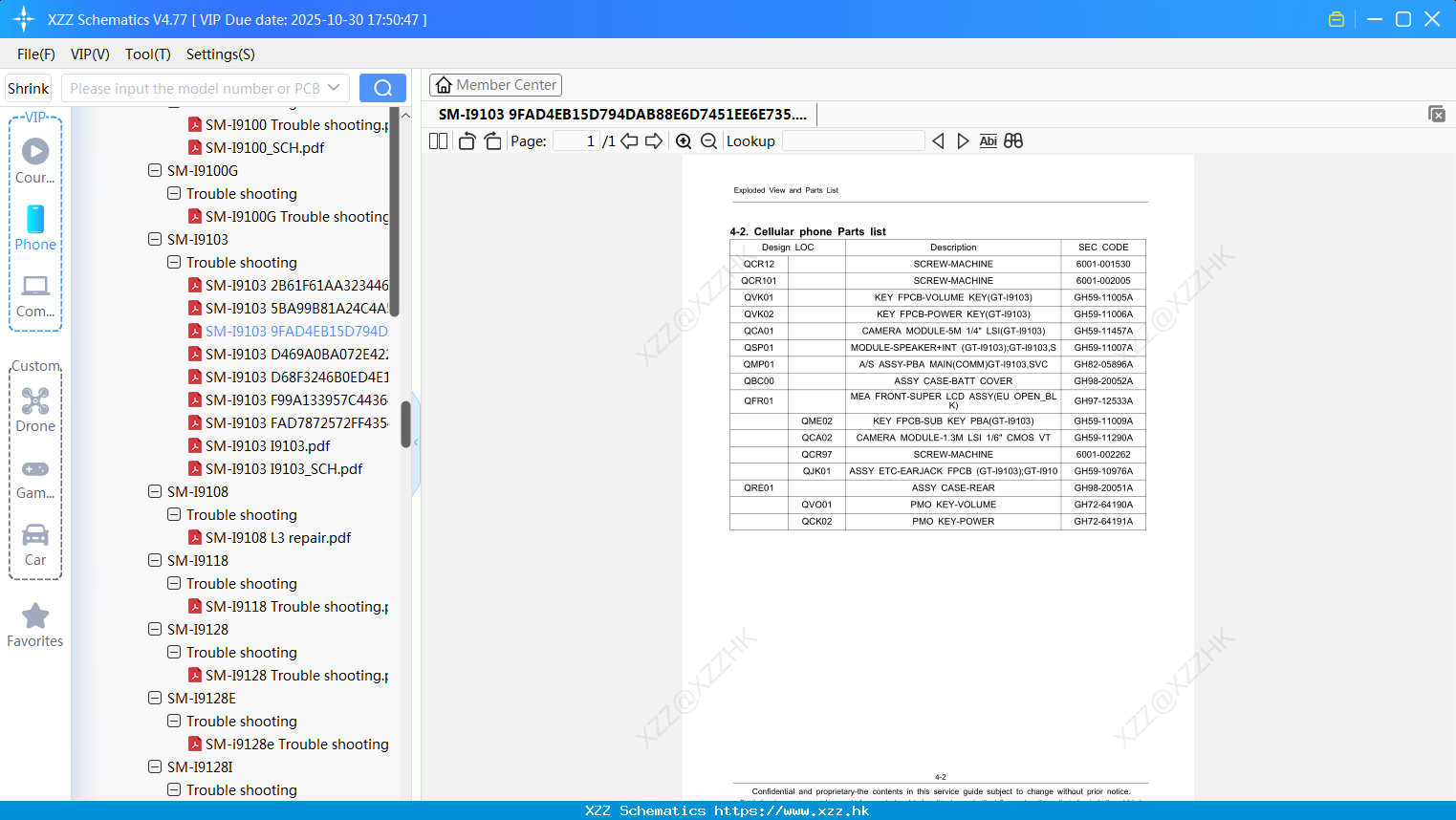Collapse the SM-I9128E tree node
Screen dimensions: 1456x820
pyautogui.click(x=155, y=698)
